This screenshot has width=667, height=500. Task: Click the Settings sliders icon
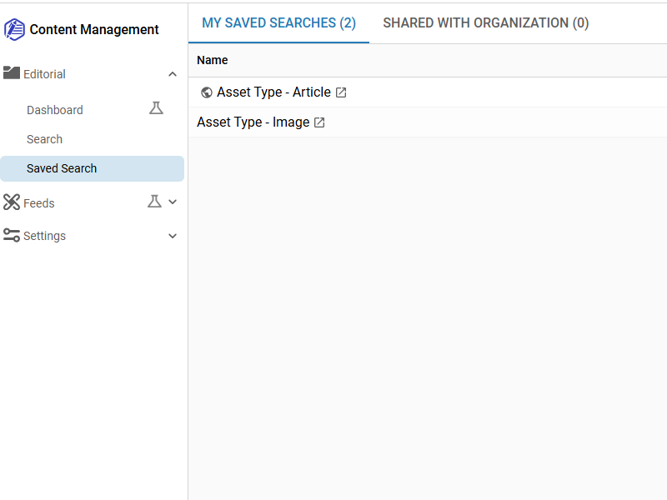click(x=12, y=236)
